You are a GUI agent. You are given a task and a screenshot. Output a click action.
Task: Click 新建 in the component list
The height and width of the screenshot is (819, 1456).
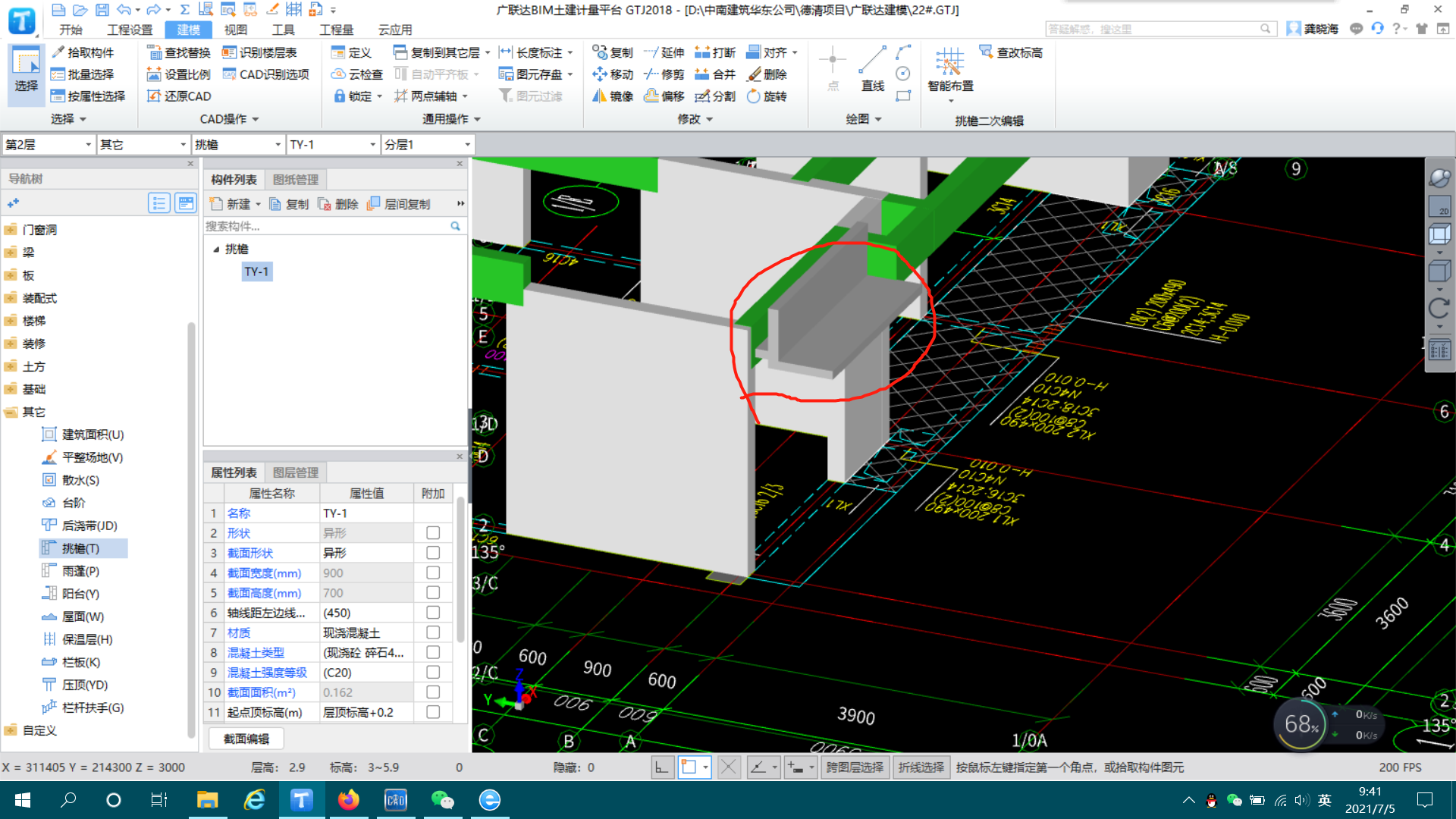[x=235, y=204]
